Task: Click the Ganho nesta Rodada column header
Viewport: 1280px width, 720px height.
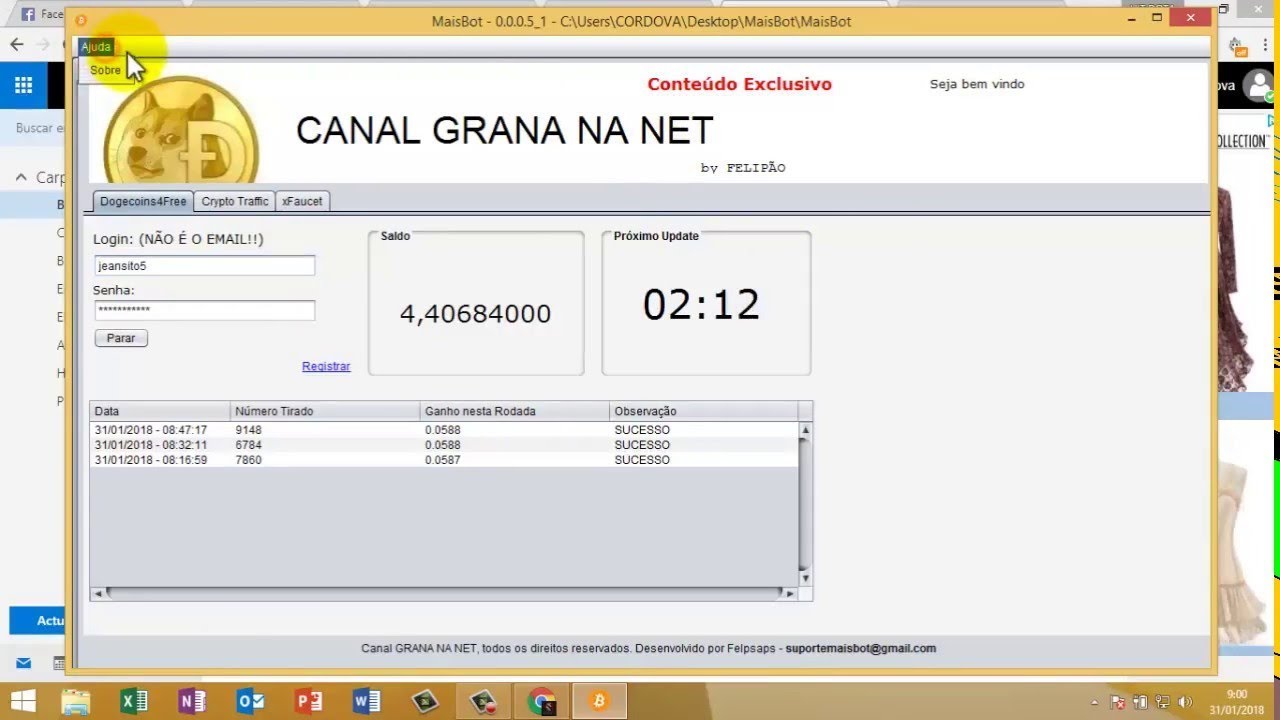Action: point(515,411)
